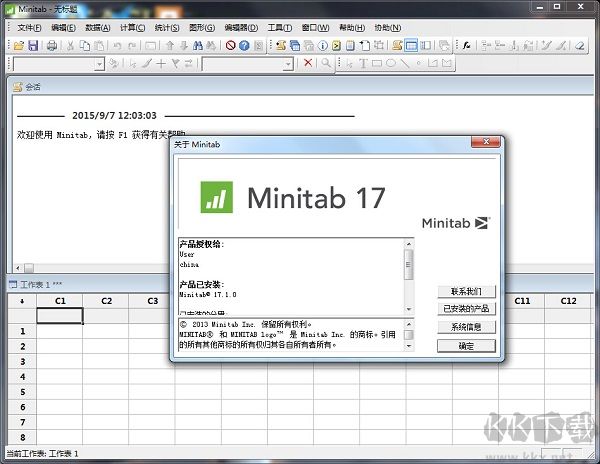600x464 pixels.
Task: Expand the second combo box in second toolbar
Action: [x=289, y=64]
